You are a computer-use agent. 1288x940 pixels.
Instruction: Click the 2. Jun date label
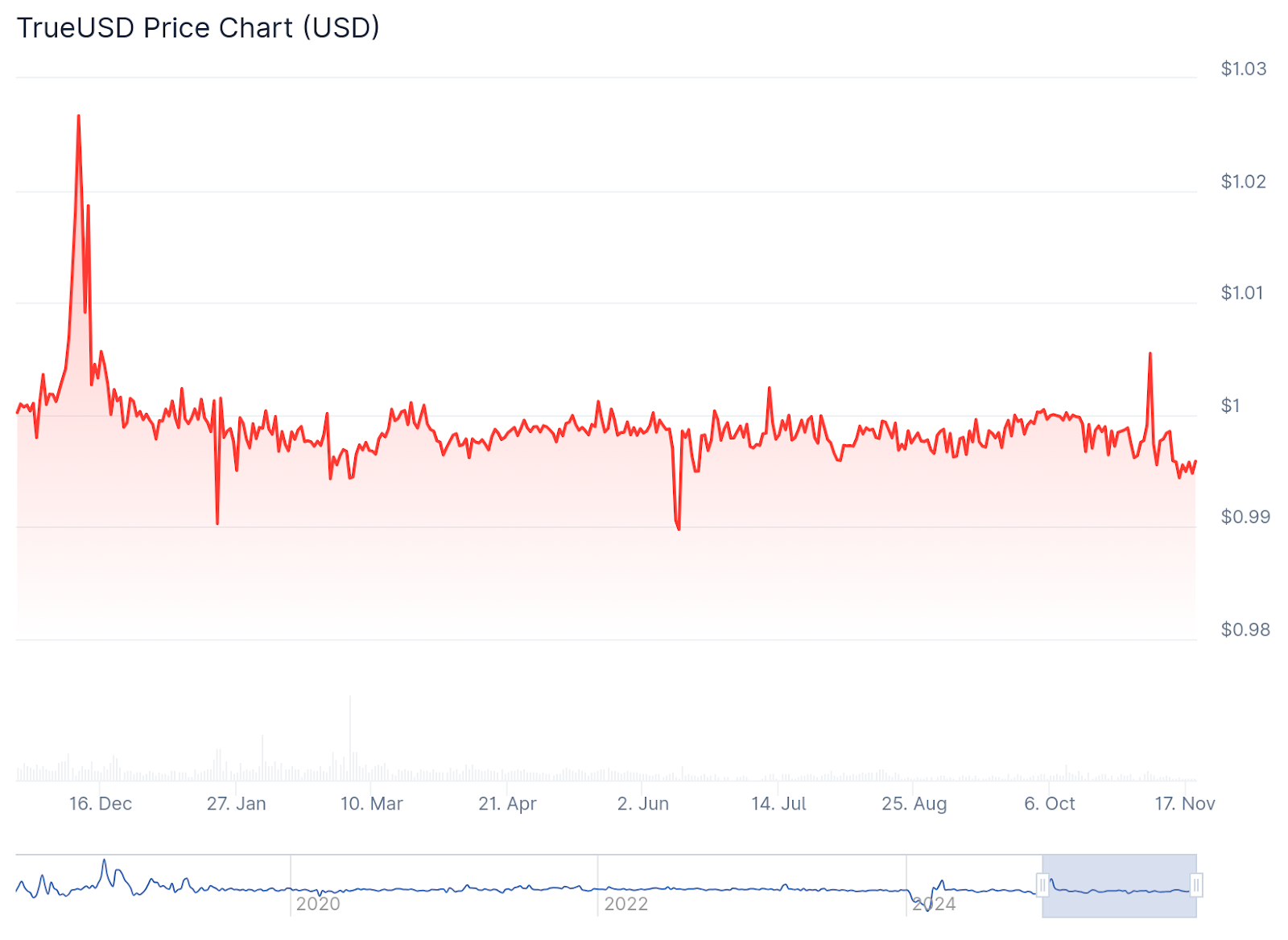tap(643, 803)
